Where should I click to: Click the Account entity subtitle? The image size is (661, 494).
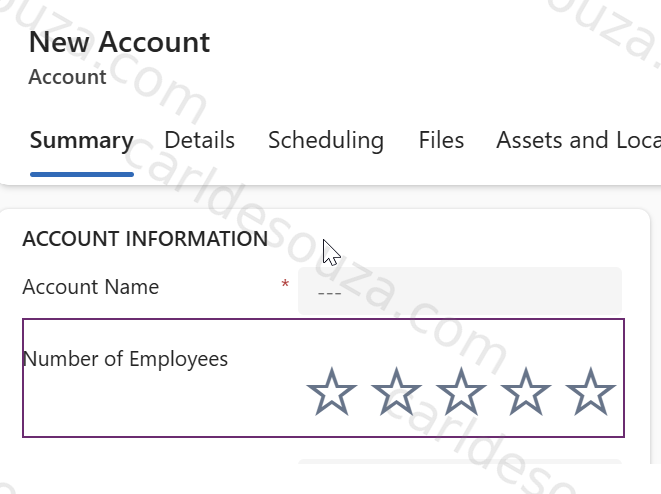coord(67,77)
